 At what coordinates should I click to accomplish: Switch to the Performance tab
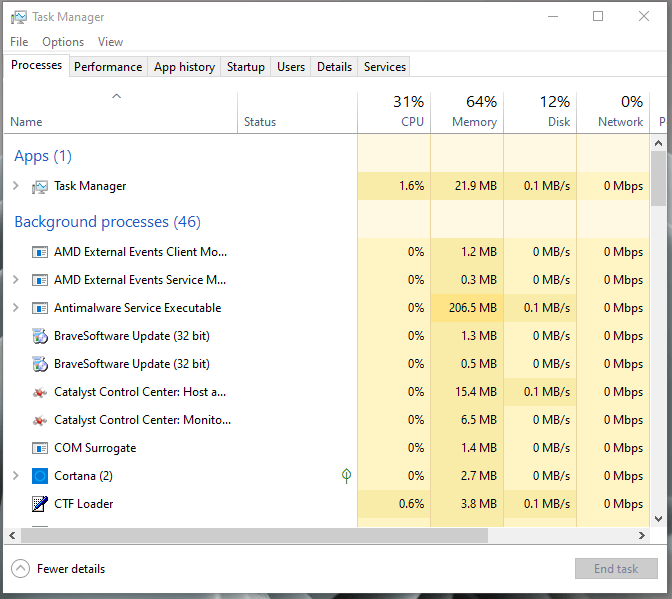click(108, 67)
